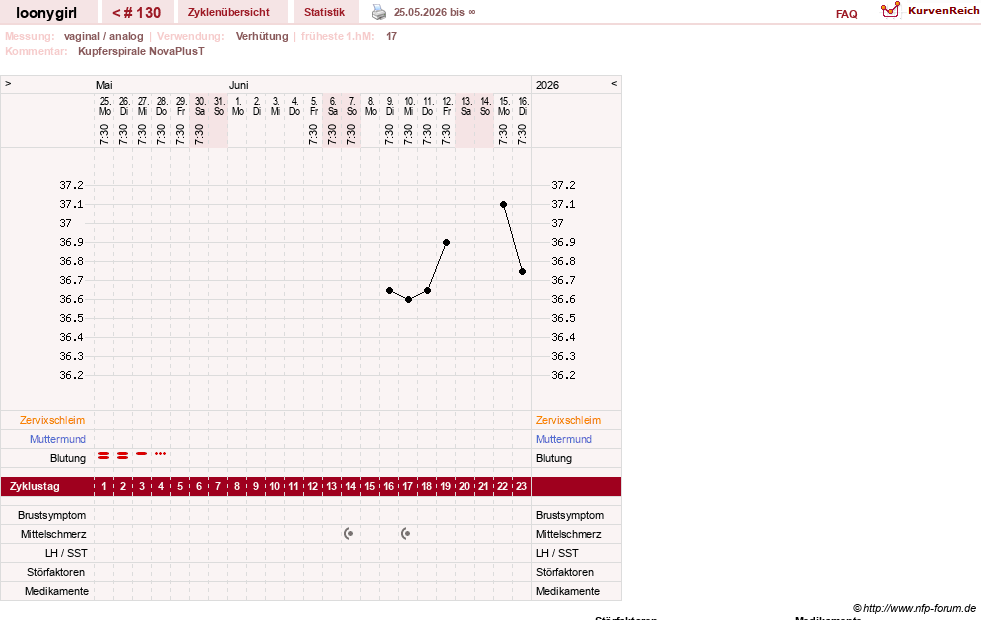Click temperature point at 36.6 on 10 June
The image size is (981, 620).
coord(409,300)
